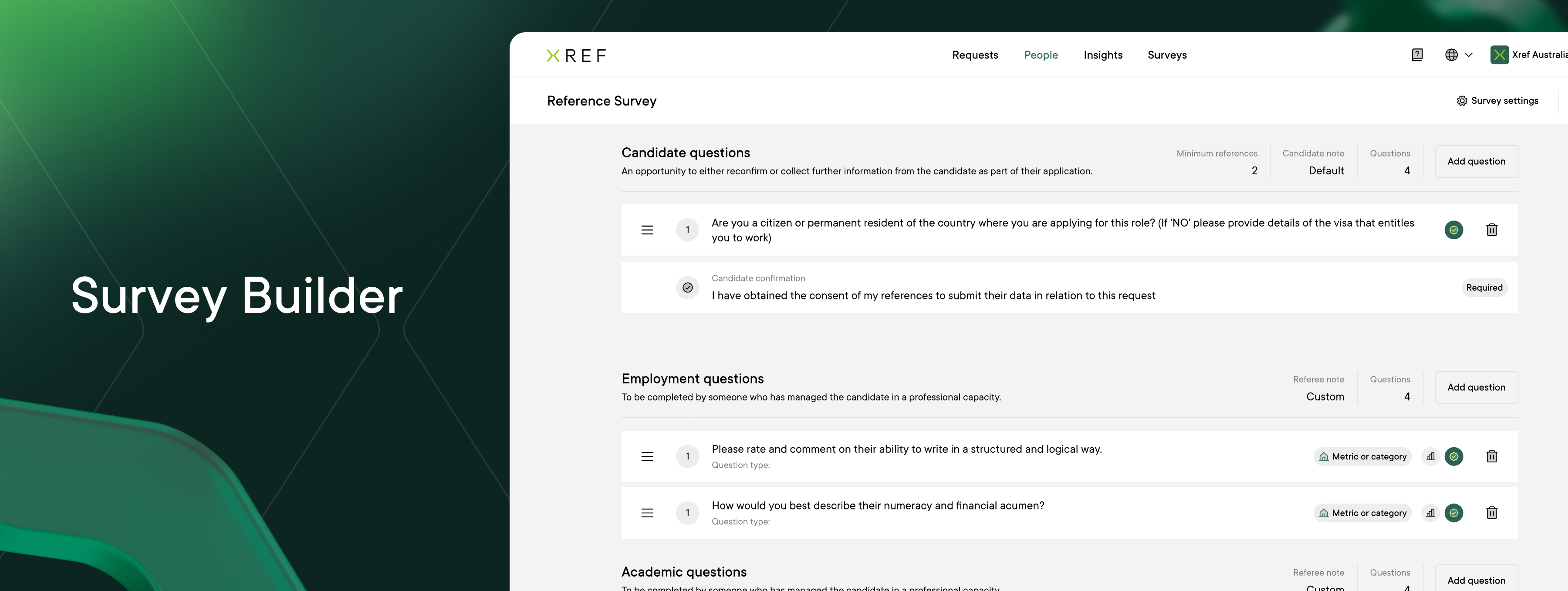Open Metric or category for numeracy question
Screen dimensions: 1568x591
coord(1362,513)
